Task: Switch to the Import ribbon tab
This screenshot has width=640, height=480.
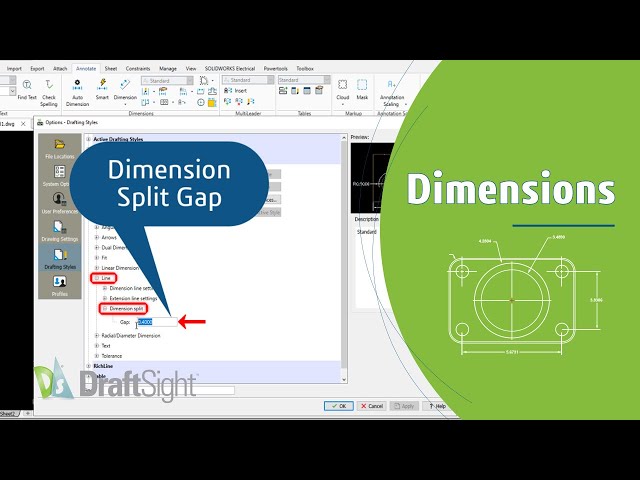Action: pyautogui.click(x=14, y=69)
